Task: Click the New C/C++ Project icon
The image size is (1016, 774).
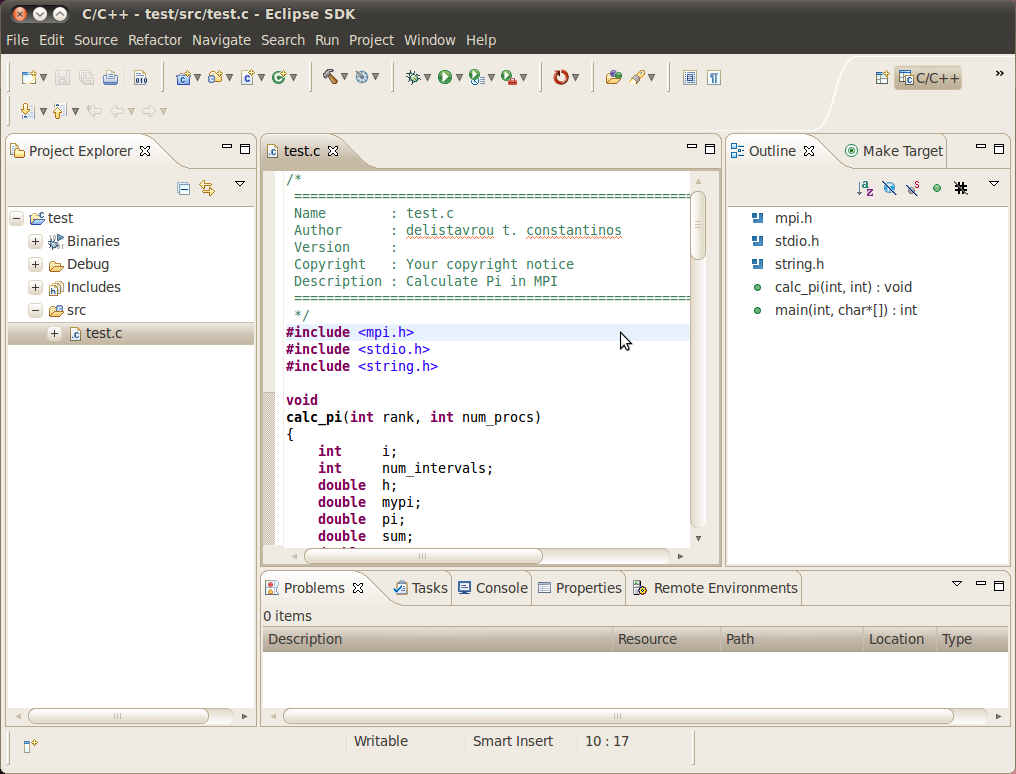Action: (183, 78)
